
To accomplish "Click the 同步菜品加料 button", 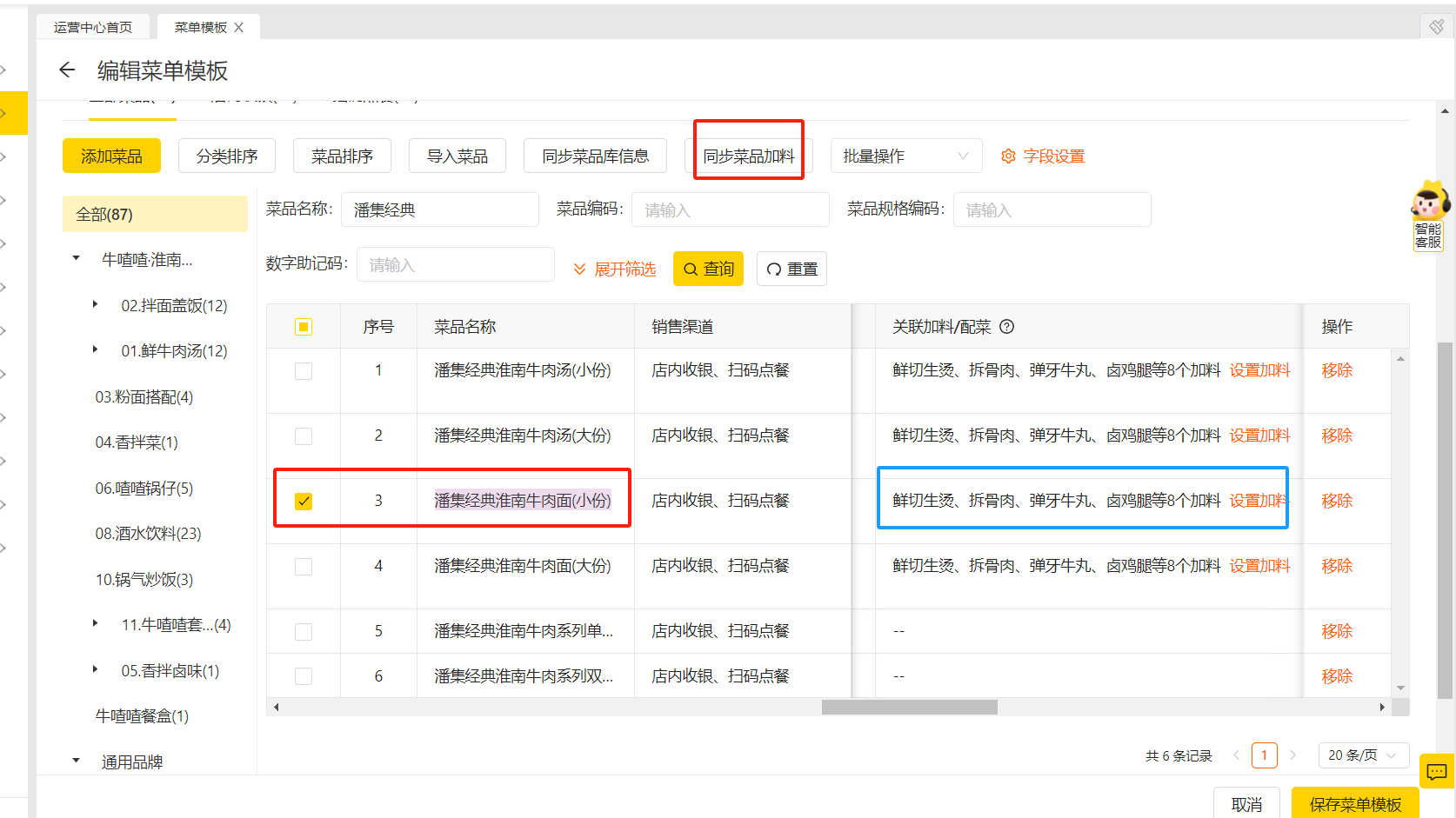I will pyautogui.click(x=748, y=156).
